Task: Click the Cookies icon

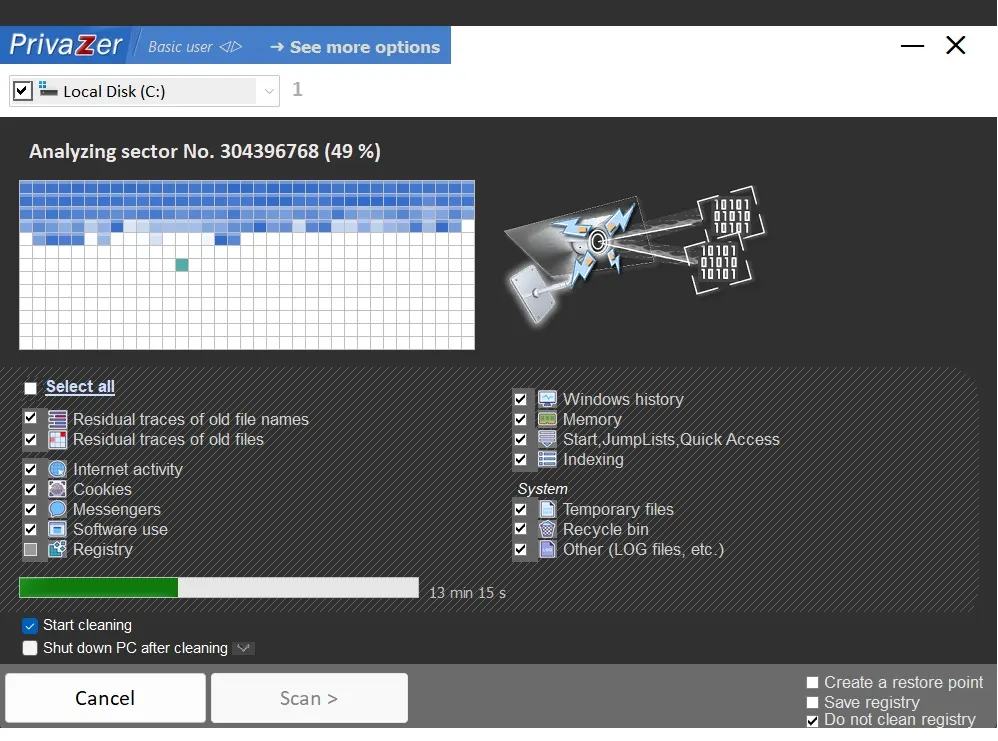Action: coord(57,489)
